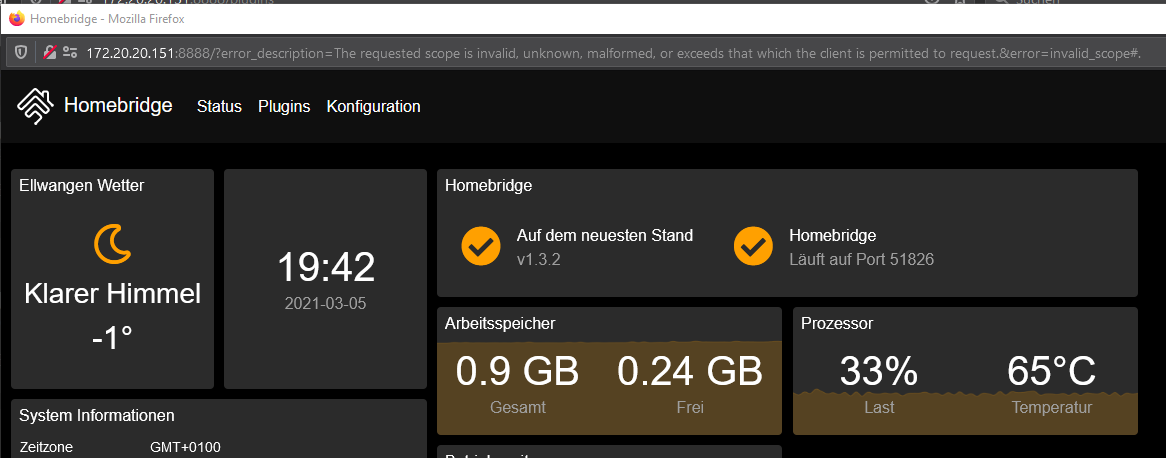Image resolution: width=1166 pixels, height=458 pixels.
Task: Open the tracking protection shield icon
Action: pyautogui.click(x=19, y=52)
